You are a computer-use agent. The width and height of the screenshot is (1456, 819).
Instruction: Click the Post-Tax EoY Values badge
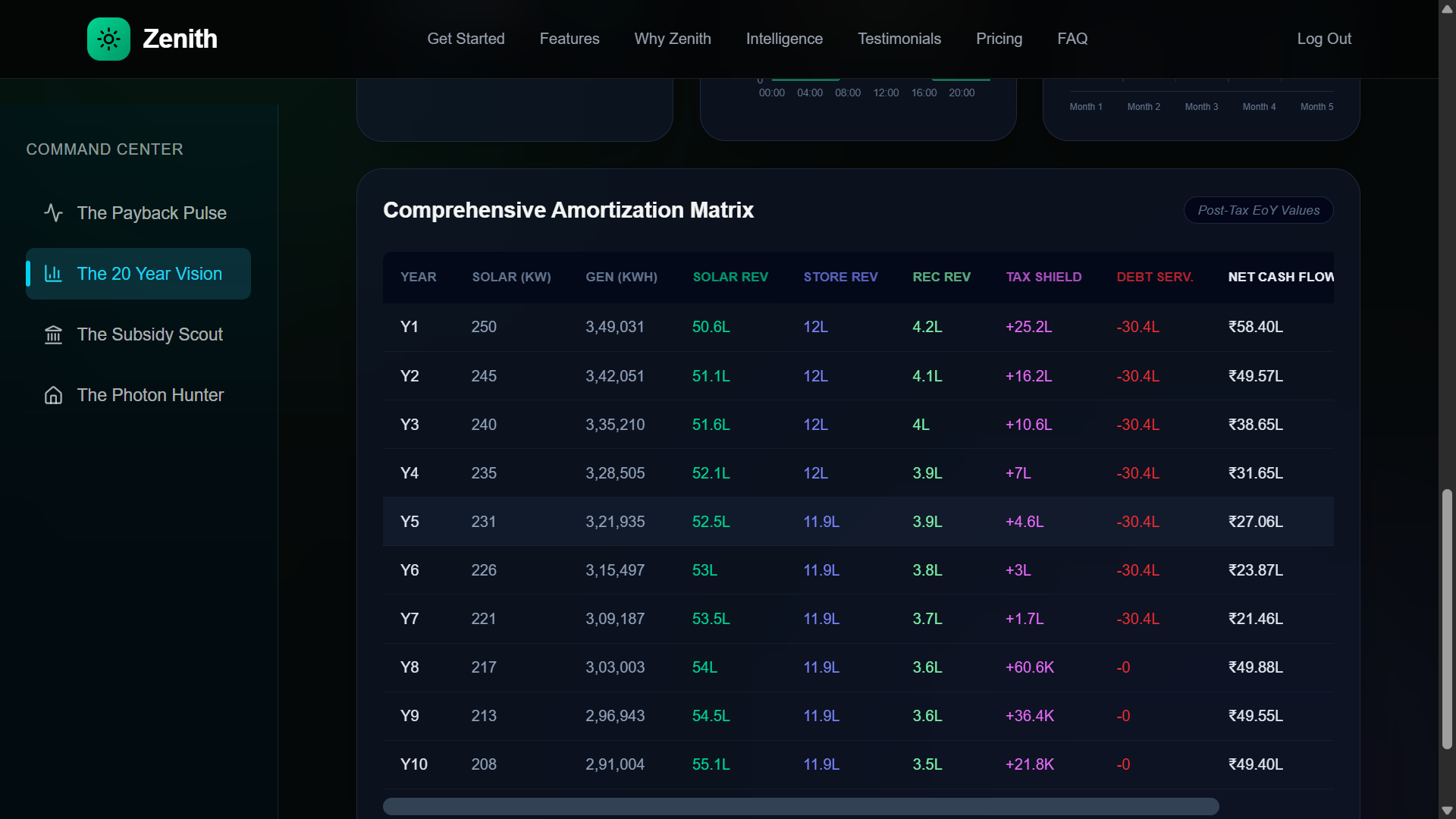pyautogui.click(x=1258, y=210)
